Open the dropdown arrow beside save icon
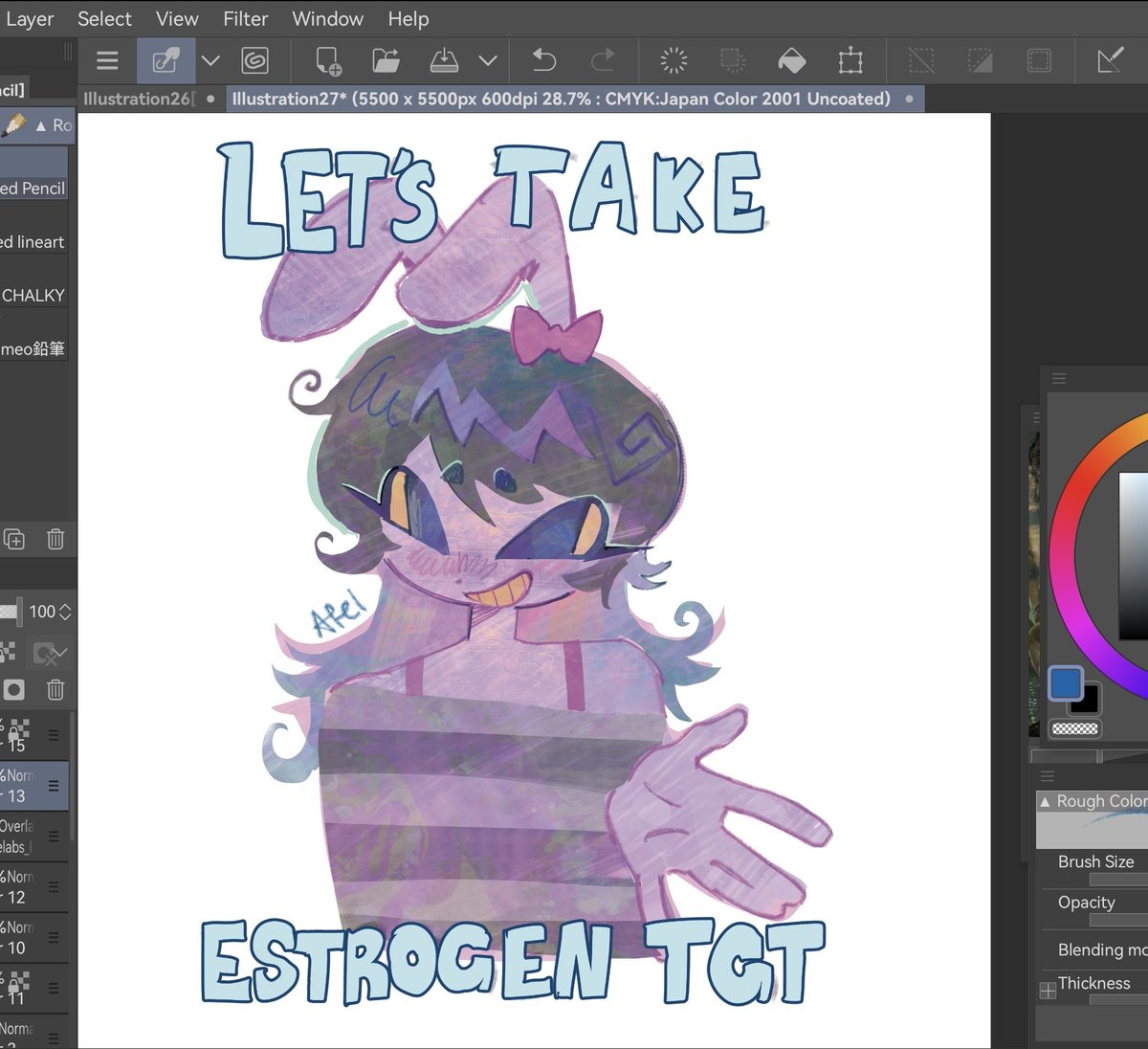The width and height of the screenshot is (1148, 1049). (488, 61)
